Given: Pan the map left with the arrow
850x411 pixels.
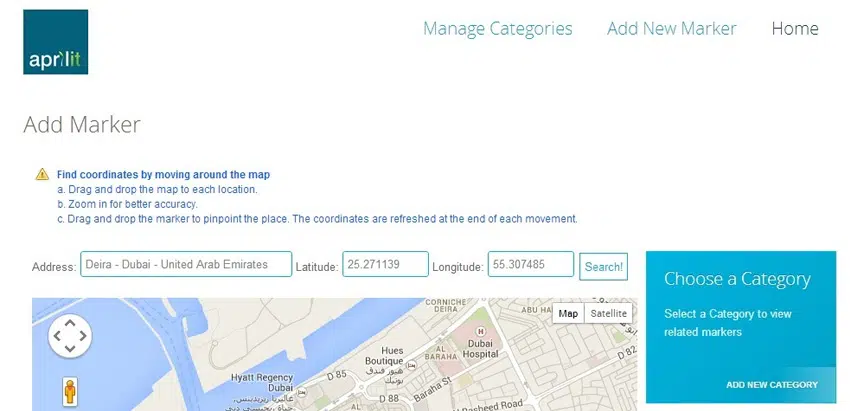Looking at the screenshot, I should pos(56,337).
